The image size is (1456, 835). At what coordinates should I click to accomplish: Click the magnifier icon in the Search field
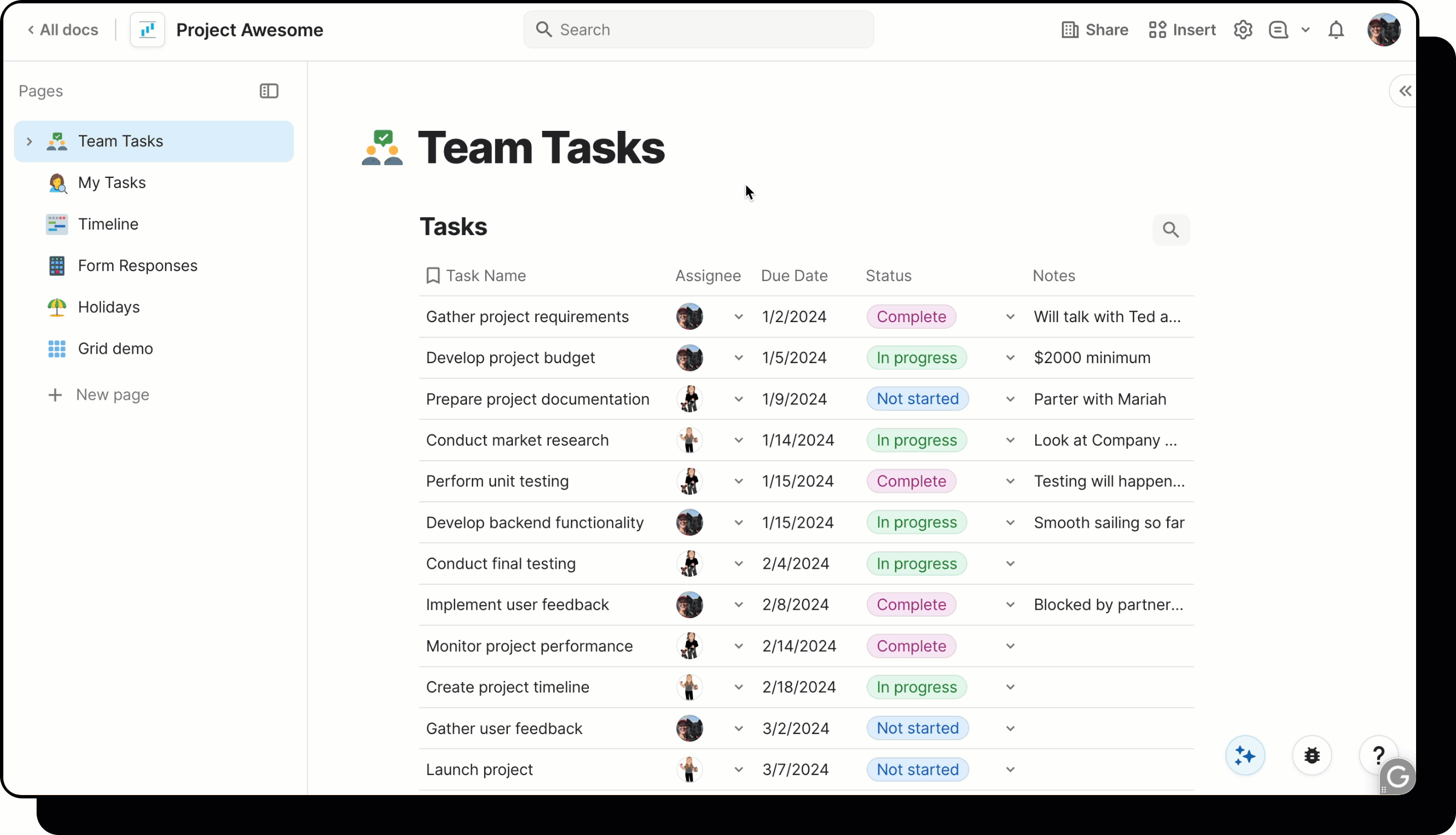(543, 30)
